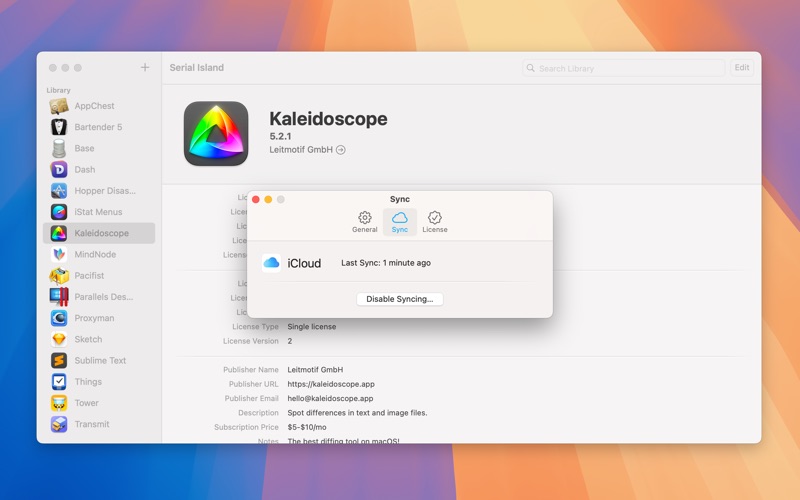Focus the Search Library field
This screenshot has width=800, height=500.
click(623, 68)
